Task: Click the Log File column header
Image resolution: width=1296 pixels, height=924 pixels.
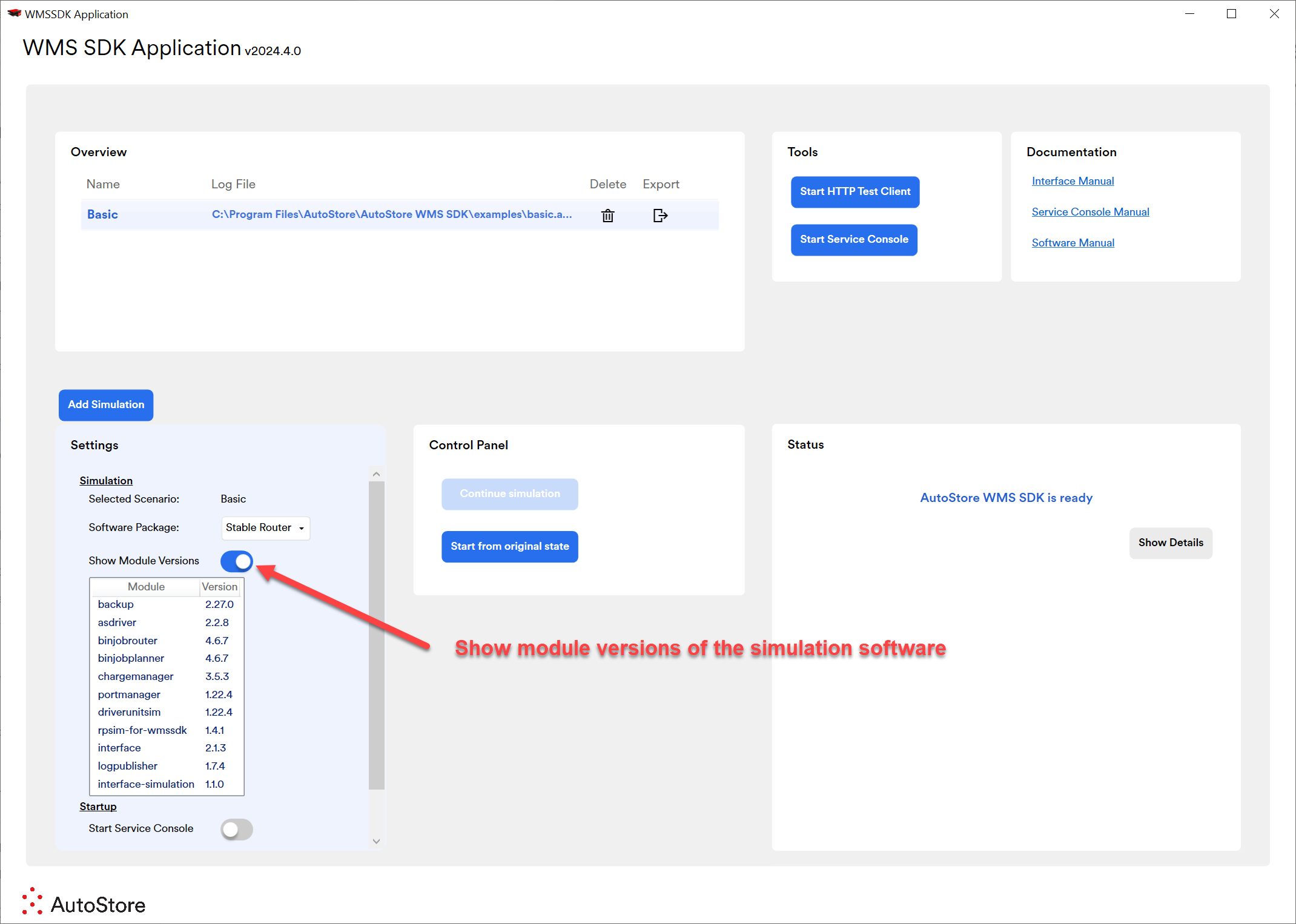Action: tap(233, 184)
